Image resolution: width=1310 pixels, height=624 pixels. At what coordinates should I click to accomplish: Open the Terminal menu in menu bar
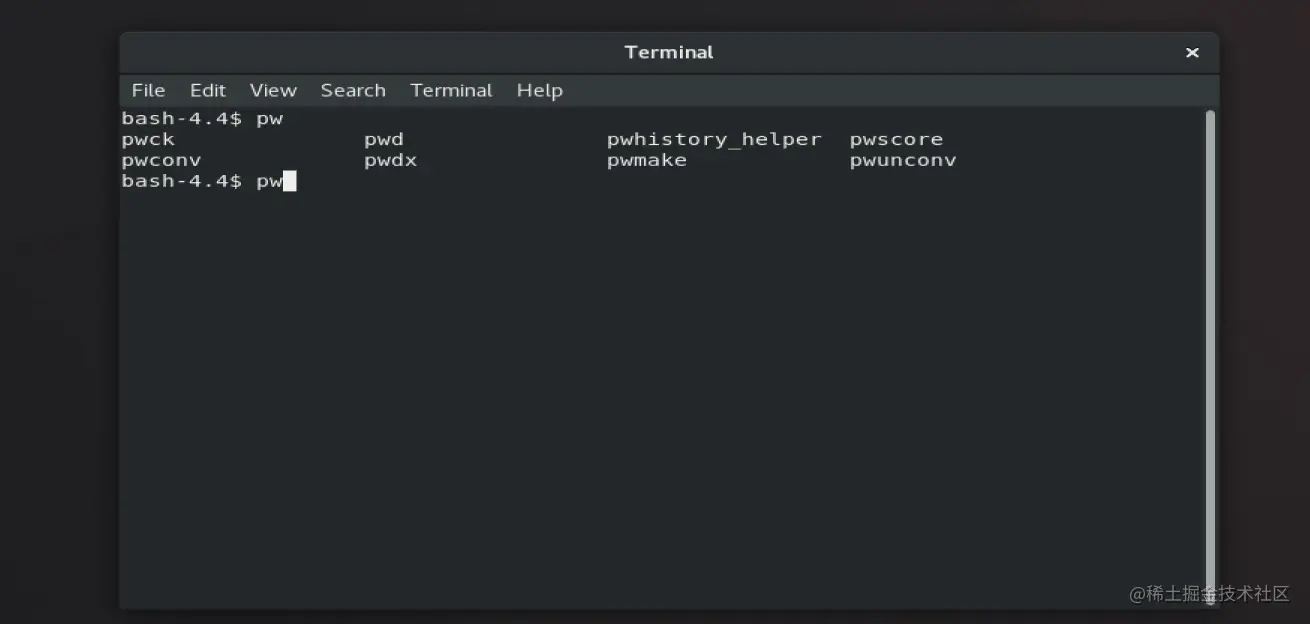click(451, 90)
